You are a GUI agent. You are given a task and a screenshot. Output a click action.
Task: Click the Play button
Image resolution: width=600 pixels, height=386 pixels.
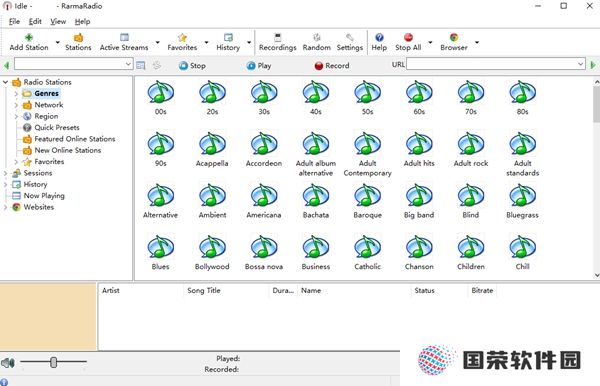pyautogui.click(x=259, y=66)
